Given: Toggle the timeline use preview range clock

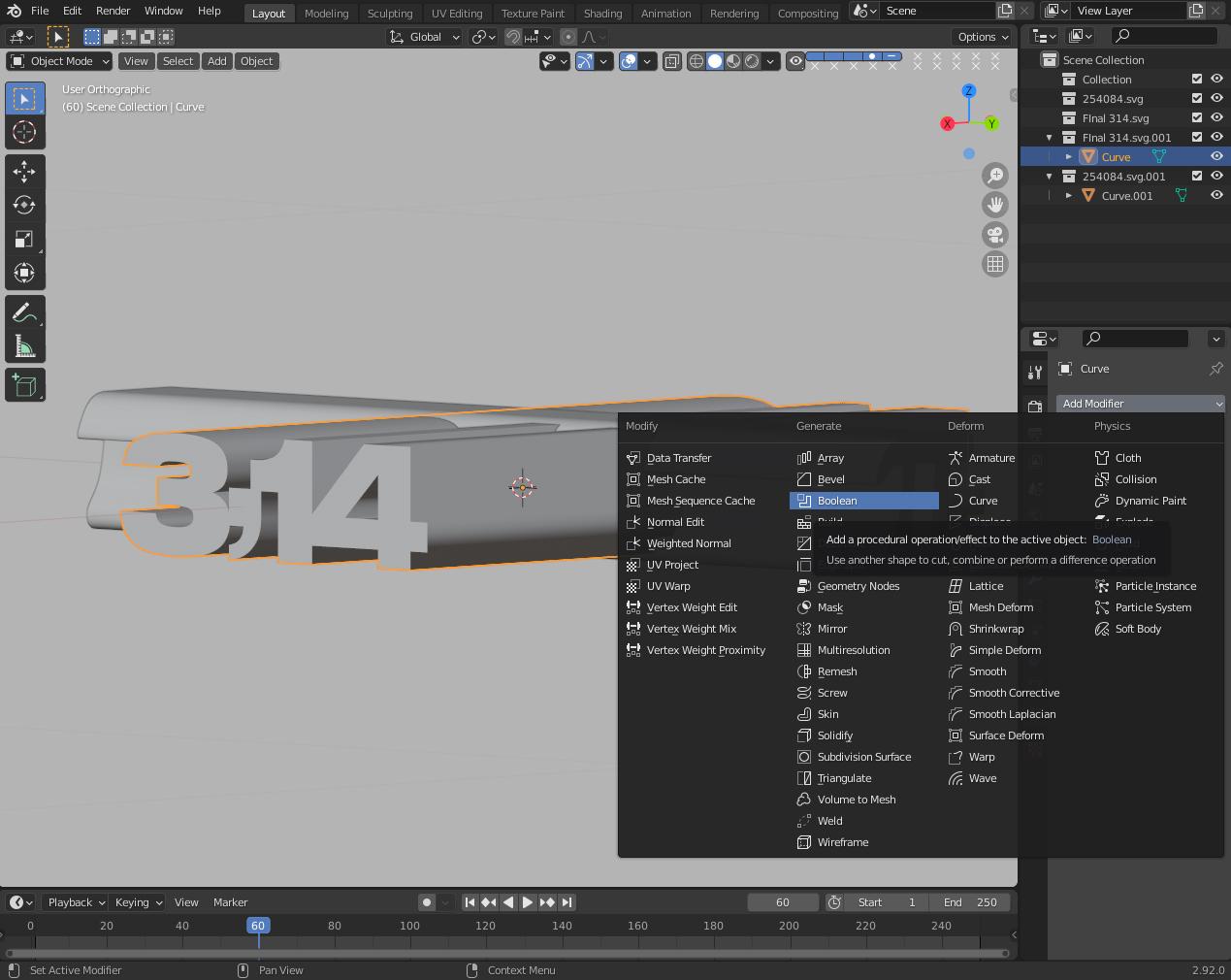Looking at the screenshot, I should [x=834, y=902].
